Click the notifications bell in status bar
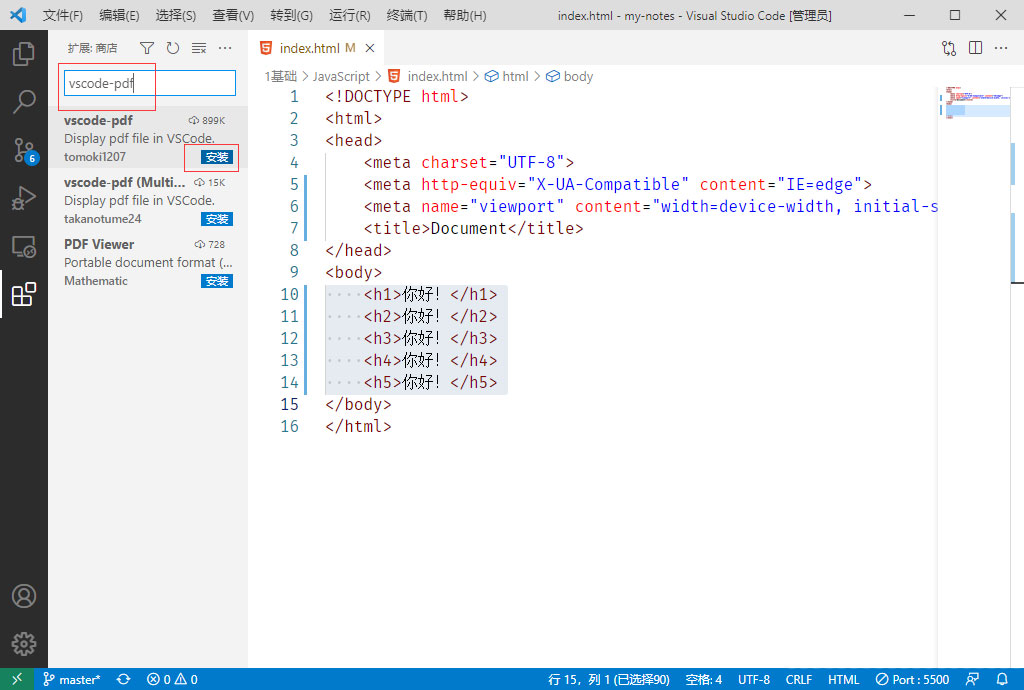 click(x=1003, y=679)
